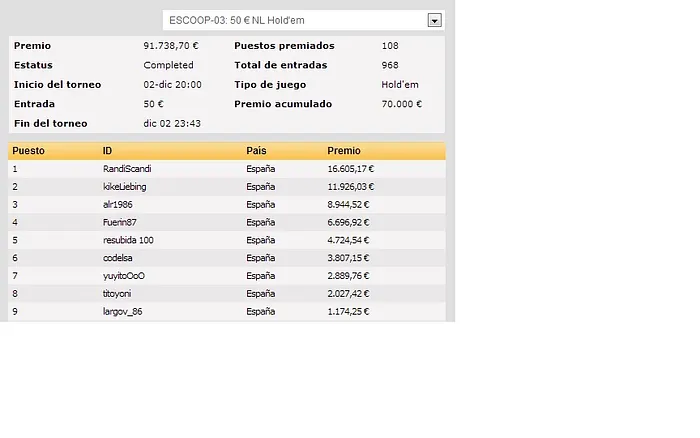Click the Entrada value 50 €

pos(154,104)
